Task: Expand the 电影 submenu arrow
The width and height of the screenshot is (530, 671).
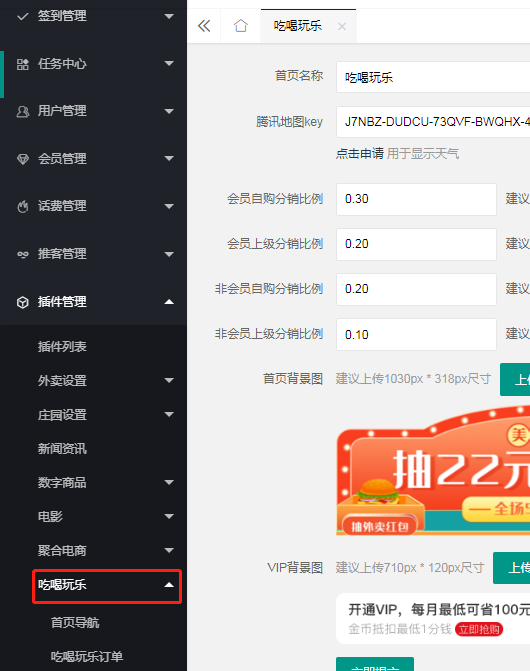Action: pyautogui.click(x=169, y=516)
